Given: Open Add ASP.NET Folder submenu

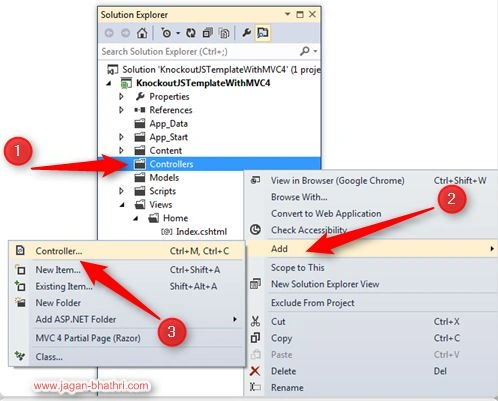Looking at the screenshot, I should 126,319.
